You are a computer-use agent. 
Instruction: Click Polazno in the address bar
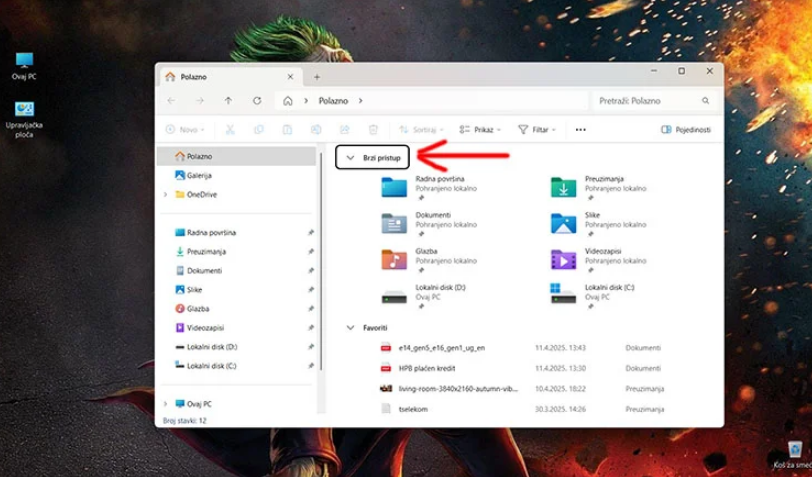click(333, 101)
